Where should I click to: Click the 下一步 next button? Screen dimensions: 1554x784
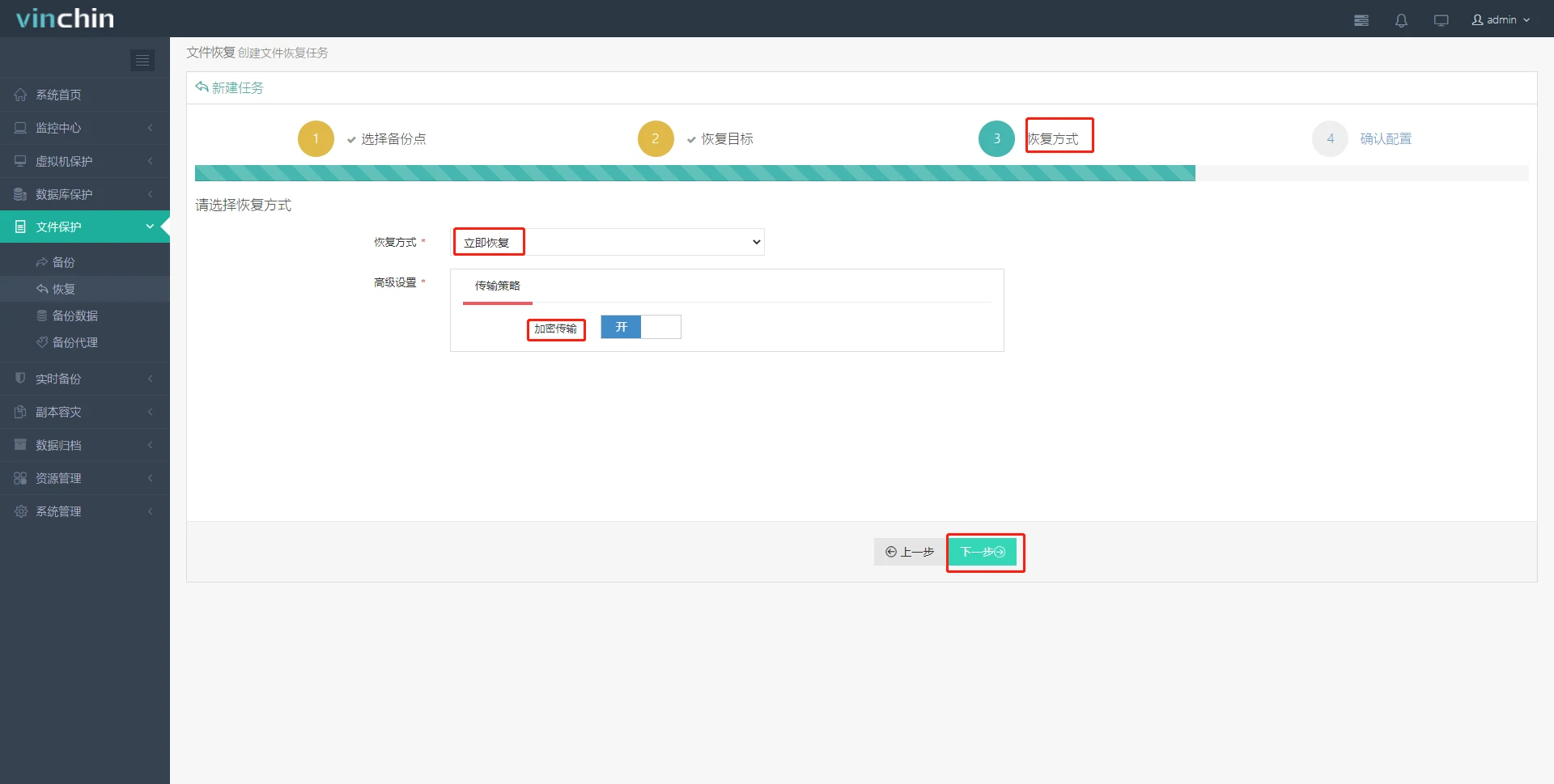pos(982,552)
